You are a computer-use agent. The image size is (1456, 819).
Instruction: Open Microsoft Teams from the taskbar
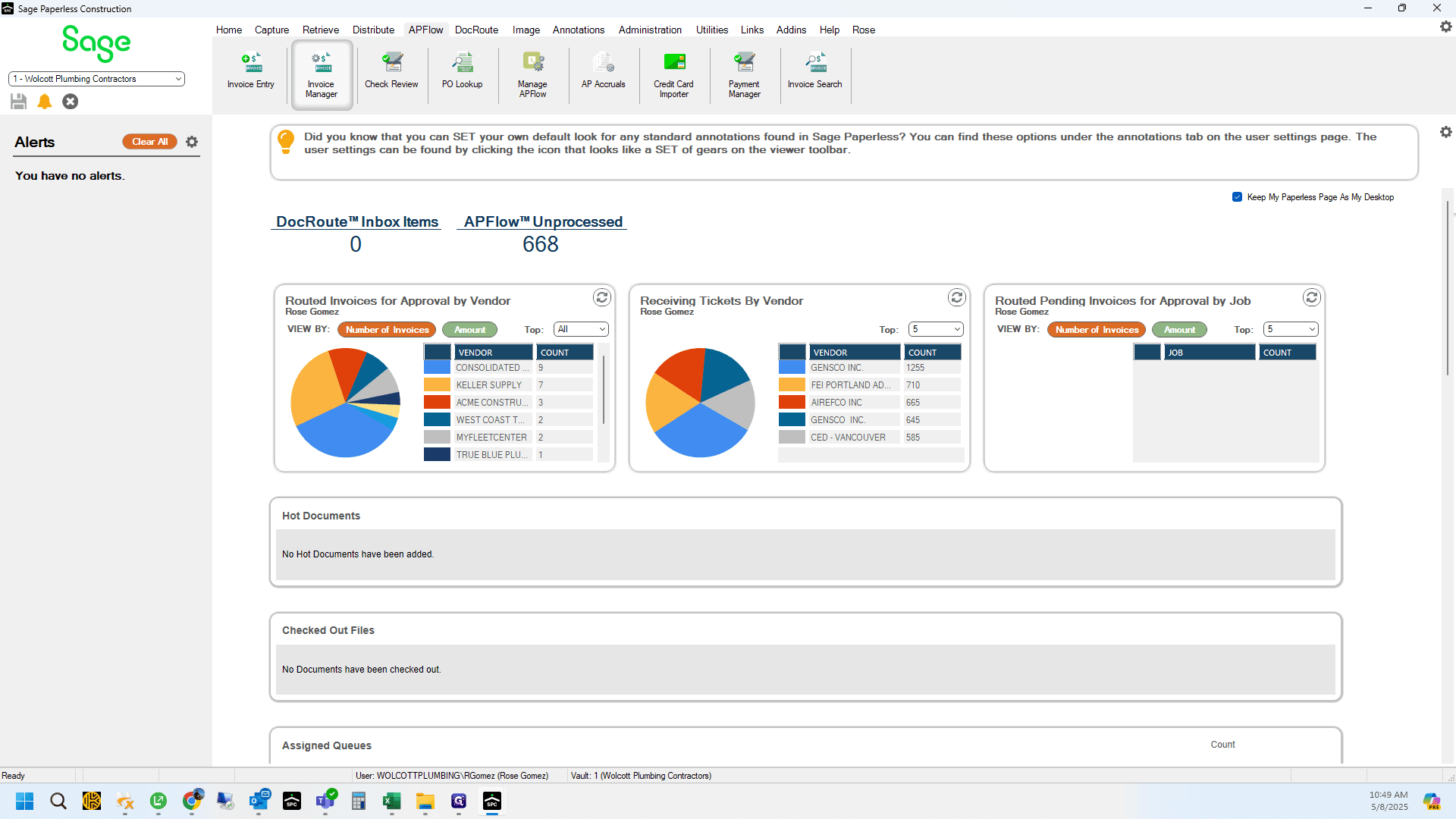(325, 802)
